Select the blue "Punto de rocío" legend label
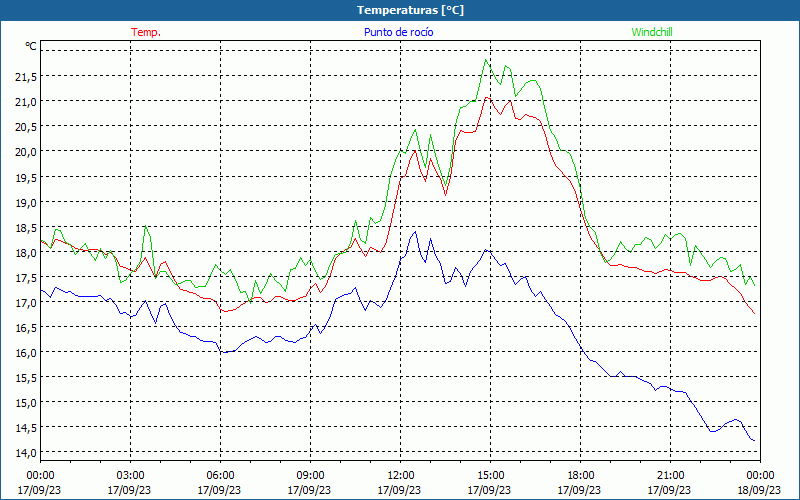Image resolution: width=800 pixels, height=500 pixels. [398, 32]
